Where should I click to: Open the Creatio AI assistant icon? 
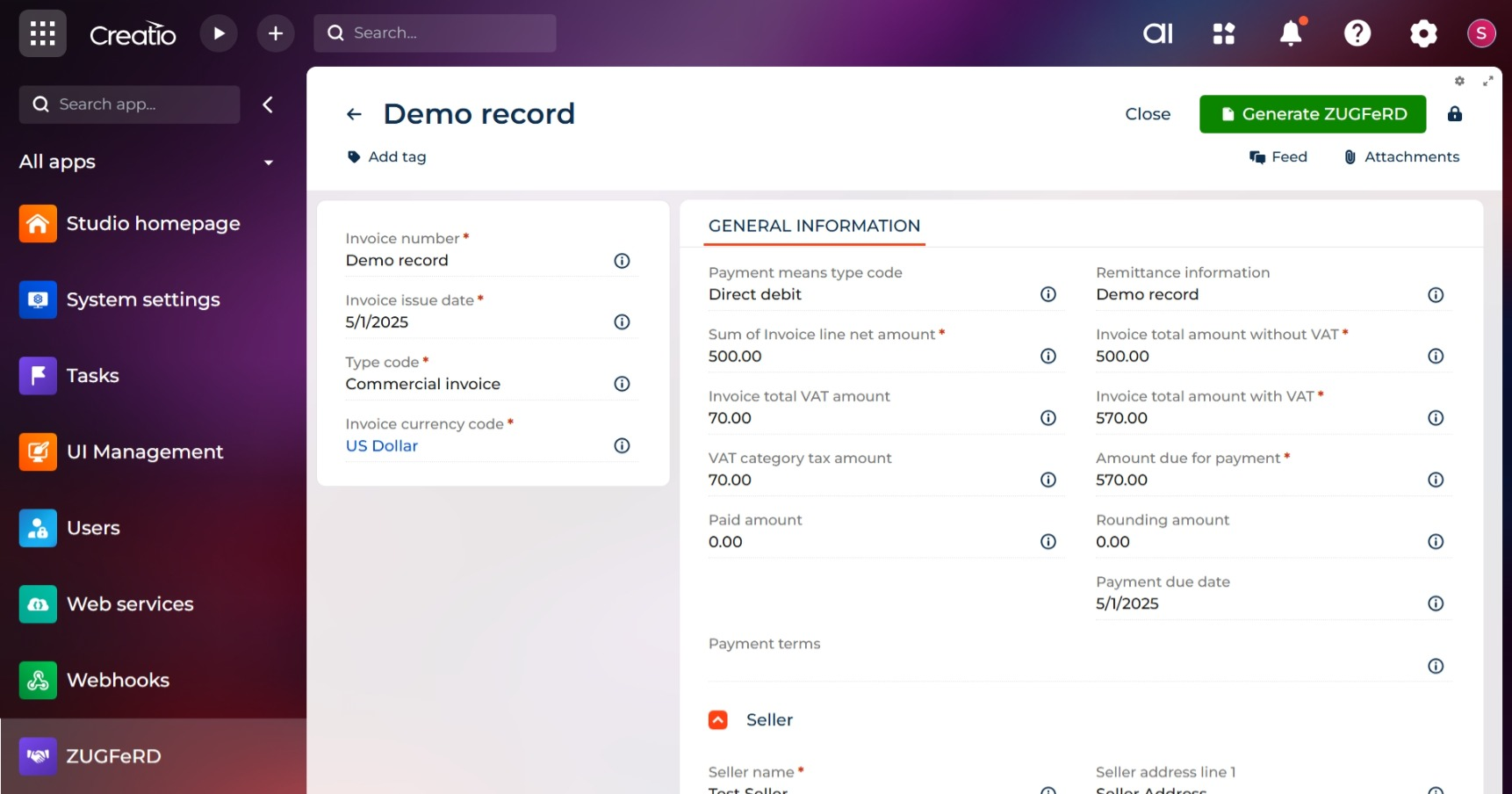point(1157,33)
